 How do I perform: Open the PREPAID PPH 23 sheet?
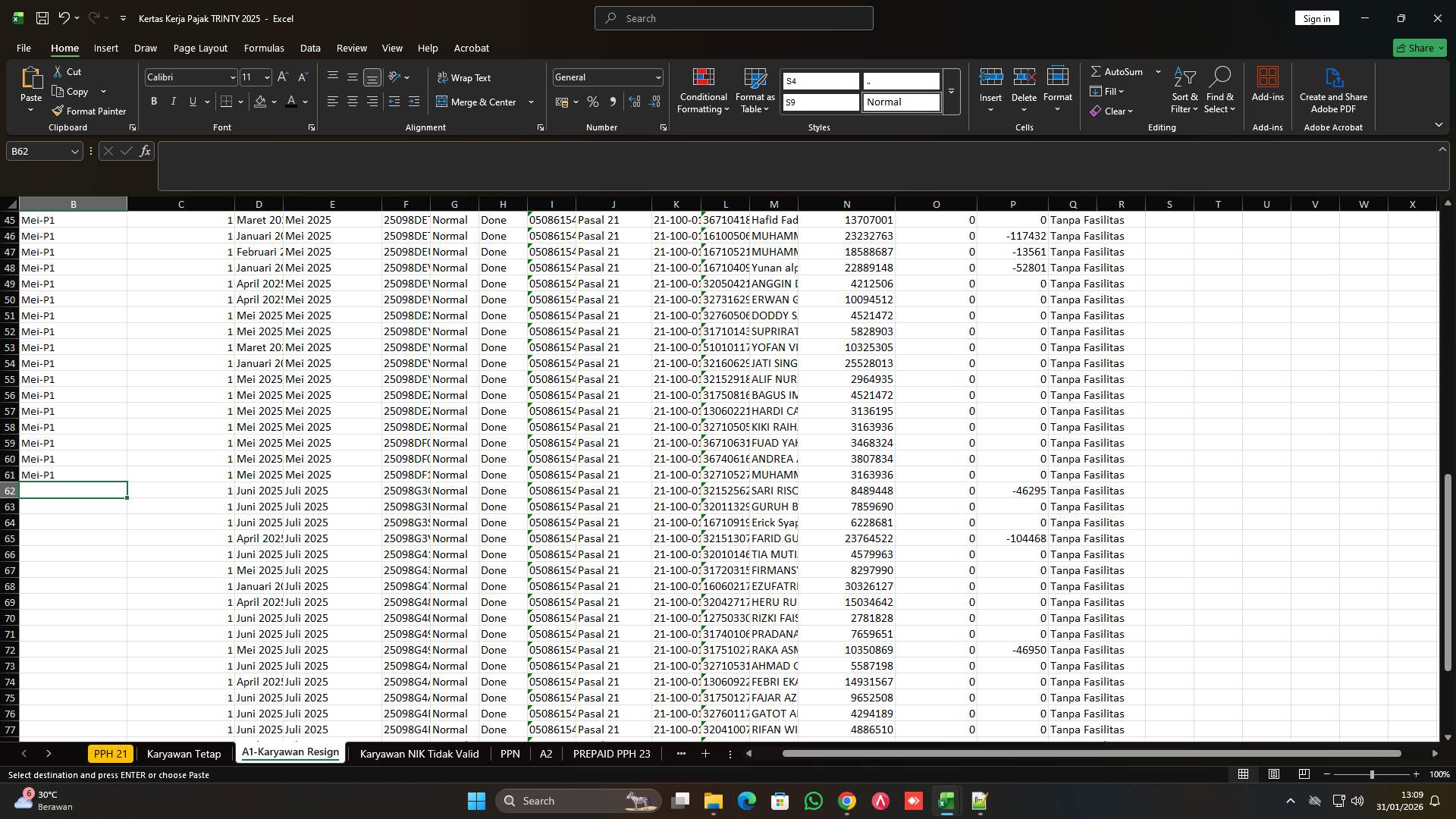612,754
